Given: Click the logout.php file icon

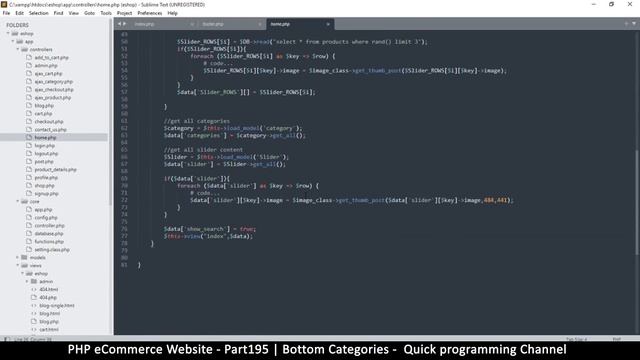Looking at the screenshot, I should coord(29,153).
